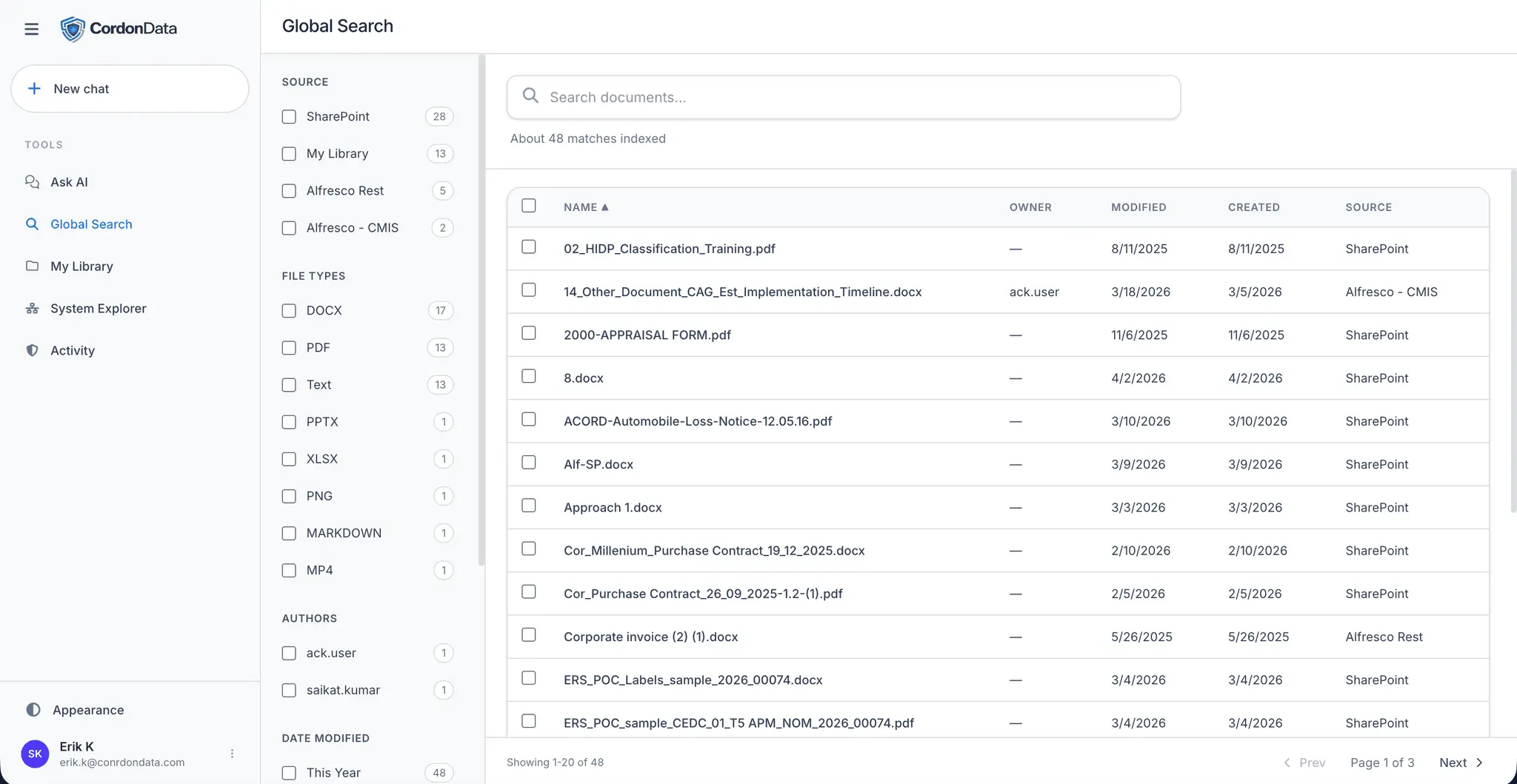
Task: Click the Prev page button
Action: click(1304, 763)
